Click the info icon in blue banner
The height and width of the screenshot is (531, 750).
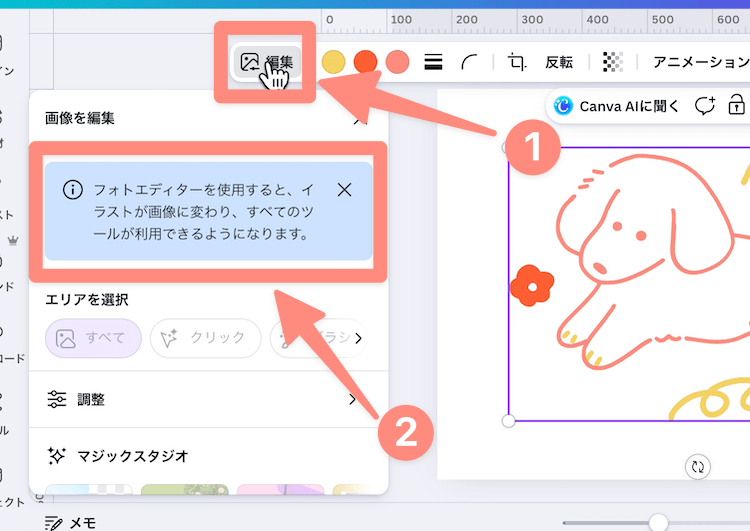click(x=73, y=190)
